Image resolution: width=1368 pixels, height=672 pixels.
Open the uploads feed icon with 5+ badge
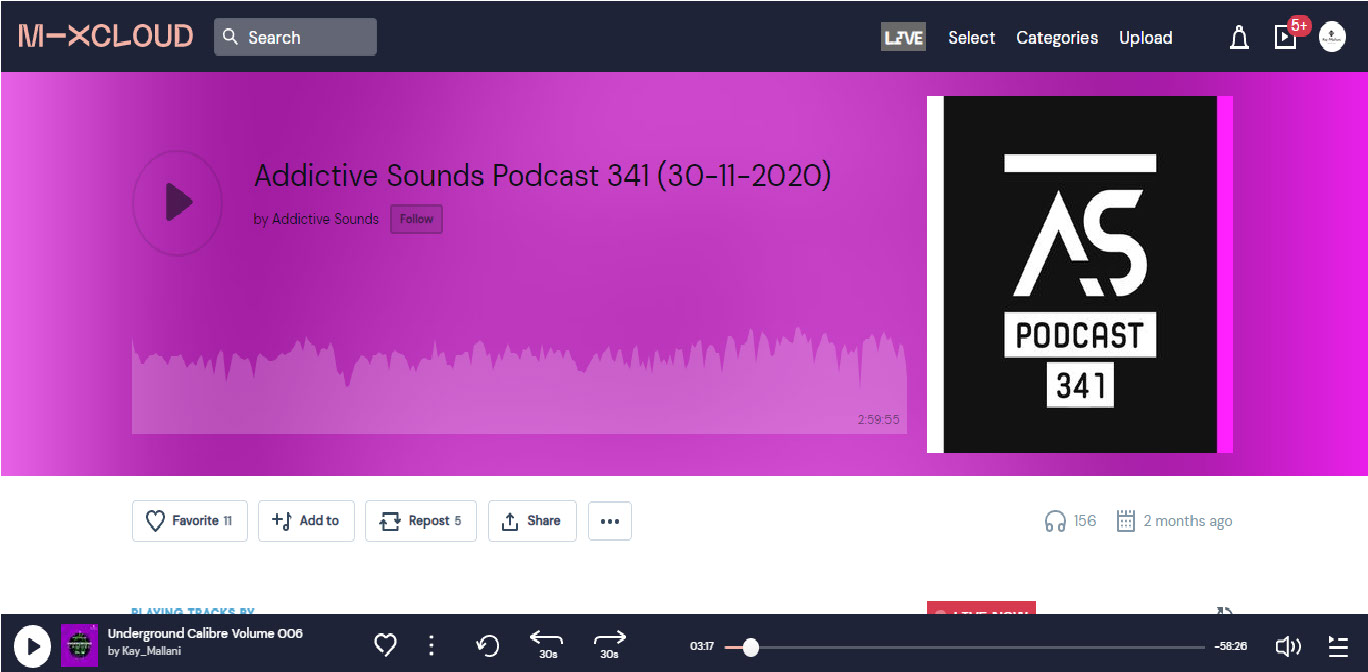pos(1285,37)
